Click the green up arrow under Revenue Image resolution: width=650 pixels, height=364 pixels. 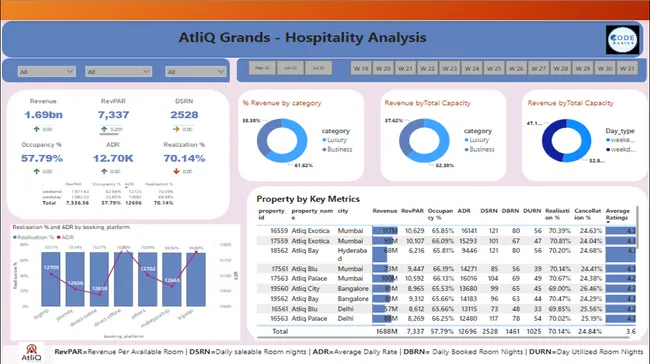pos(36,129)
